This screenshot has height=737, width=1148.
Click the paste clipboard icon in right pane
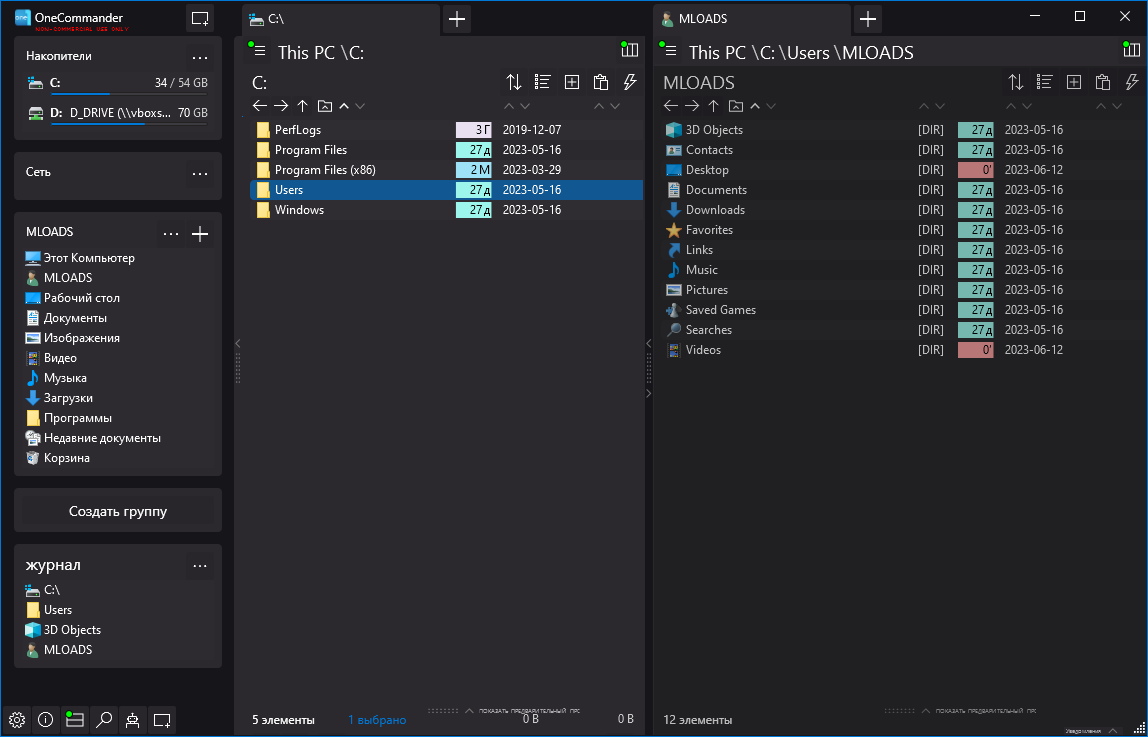click(x=1103, y=82)
